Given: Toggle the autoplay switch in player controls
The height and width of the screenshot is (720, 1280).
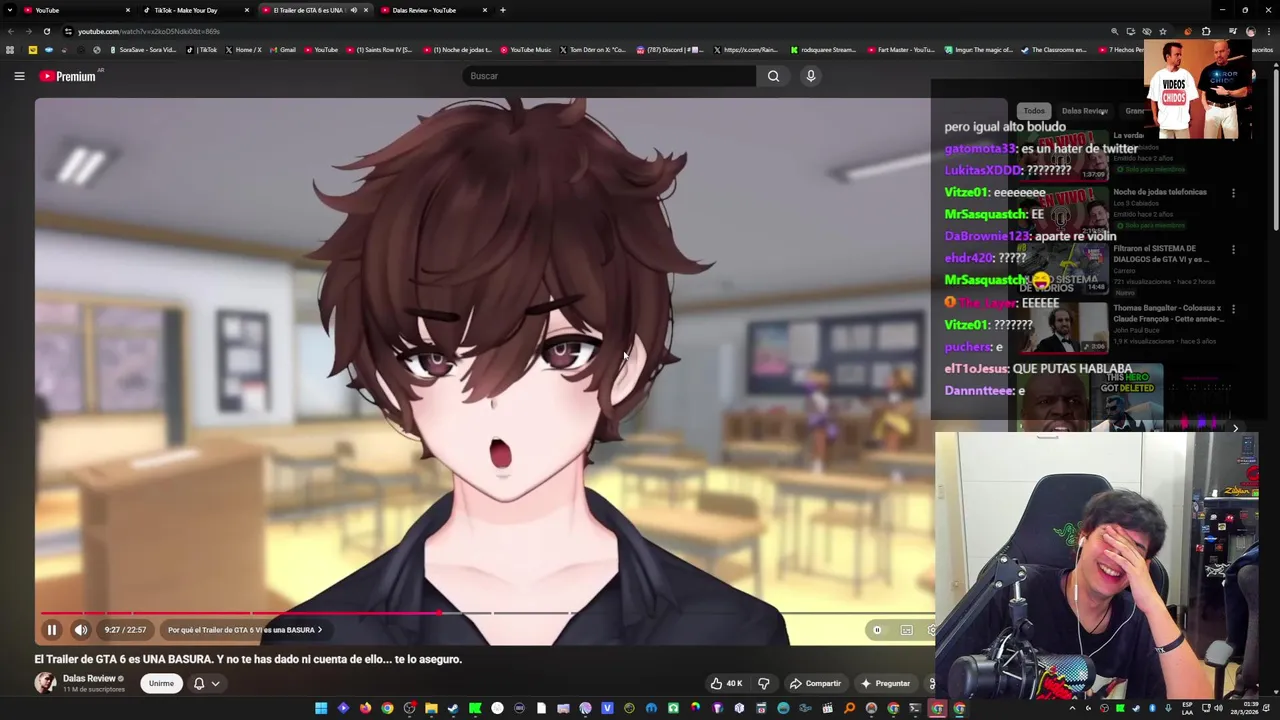Looking at the screenshot, I should click(x=877, y=630).
